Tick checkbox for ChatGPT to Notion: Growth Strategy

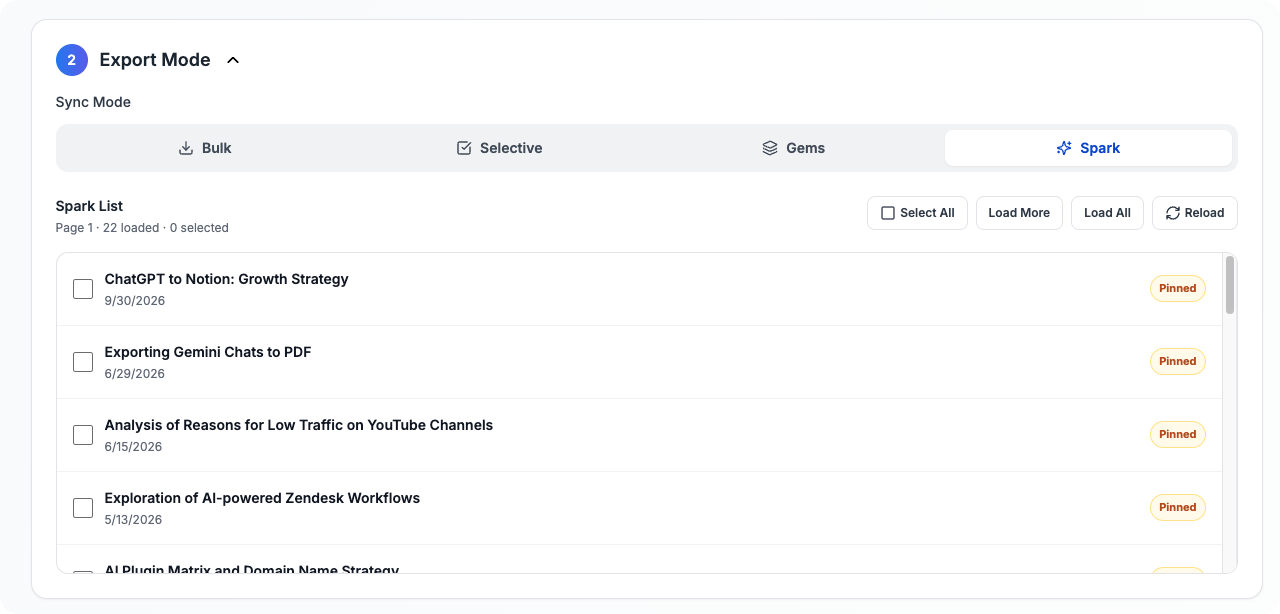(83, 289)
